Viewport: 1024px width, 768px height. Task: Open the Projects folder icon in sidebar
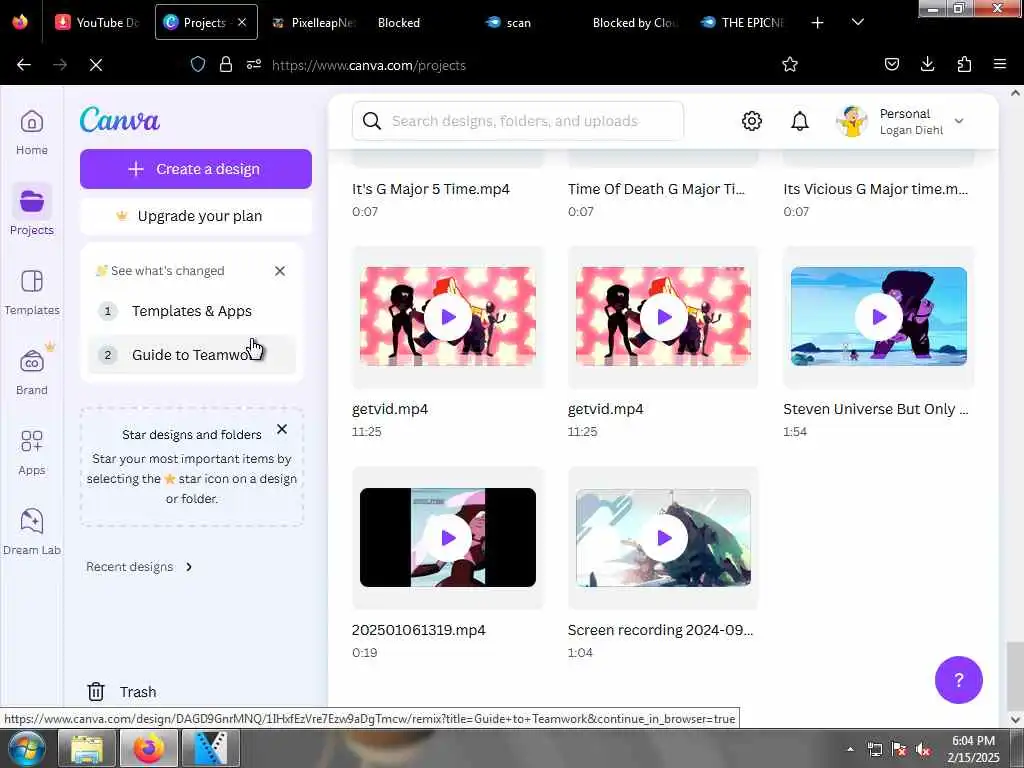[x=31, y=202]
